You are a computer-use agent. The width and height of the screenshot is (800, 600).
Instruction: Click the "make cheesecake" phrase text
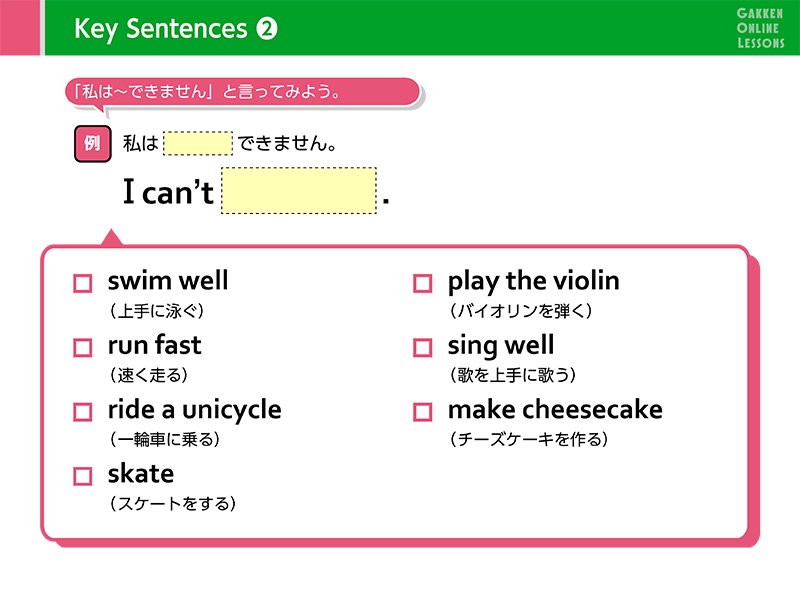click(555, 409)
